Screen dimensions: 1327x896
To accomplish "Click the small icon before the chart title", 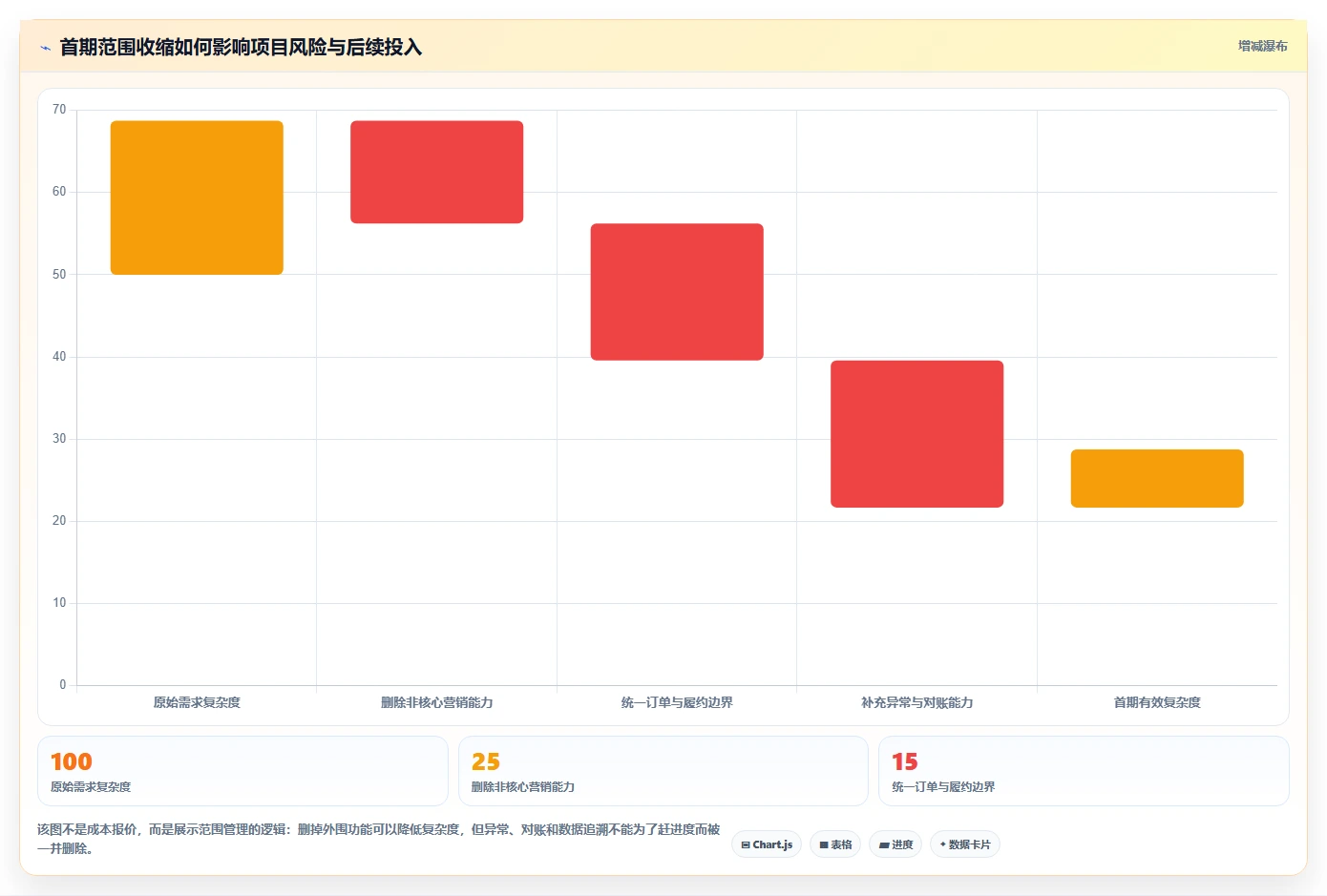I will point(45,48).
